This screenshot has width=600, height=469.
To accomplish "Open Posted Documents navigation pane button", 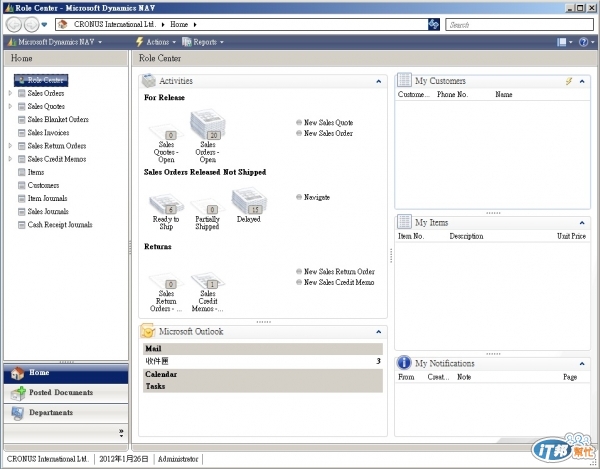I will [66, 393].
